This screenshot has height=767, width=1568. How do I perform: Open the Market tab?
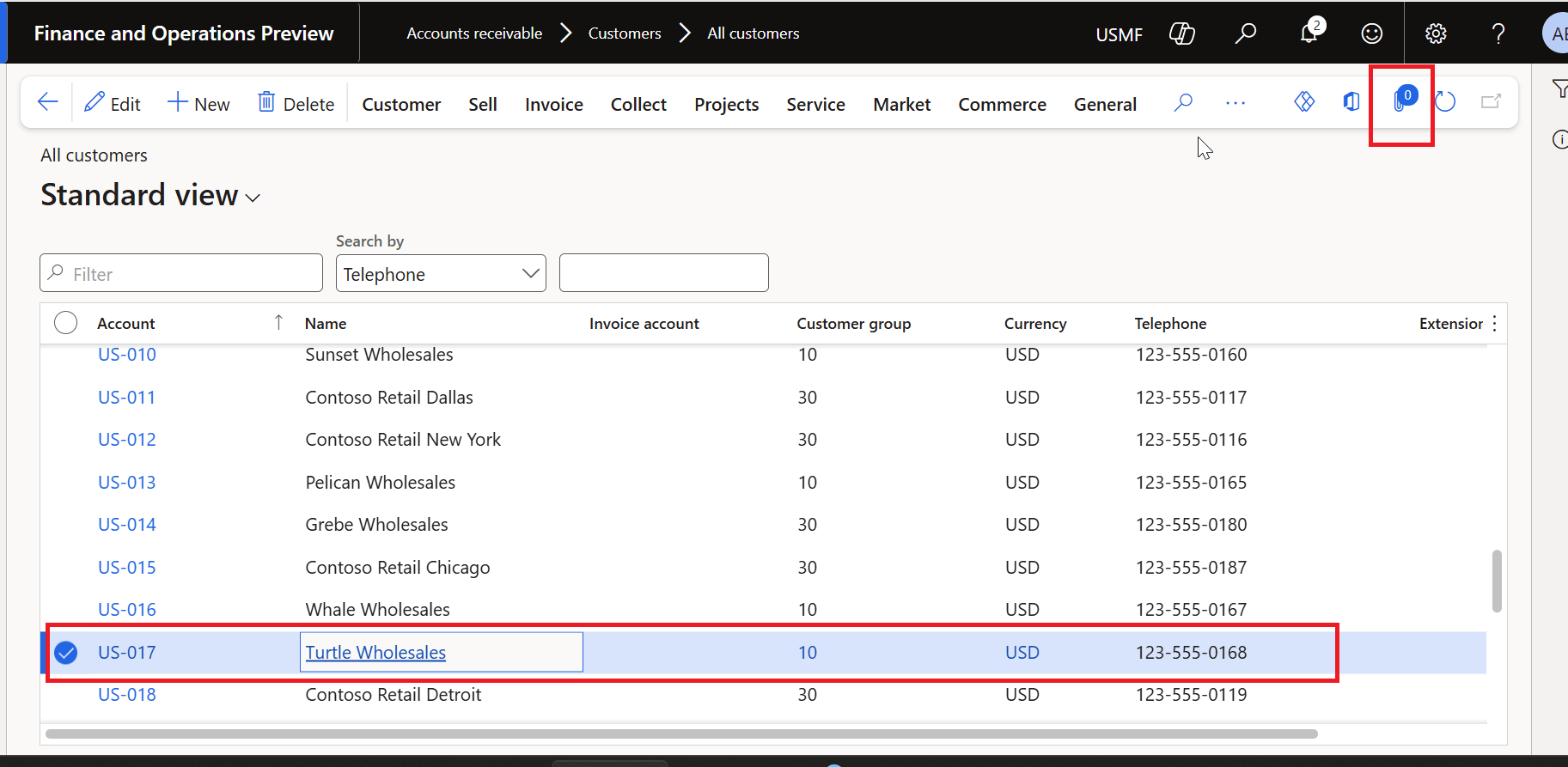[902, 104]
